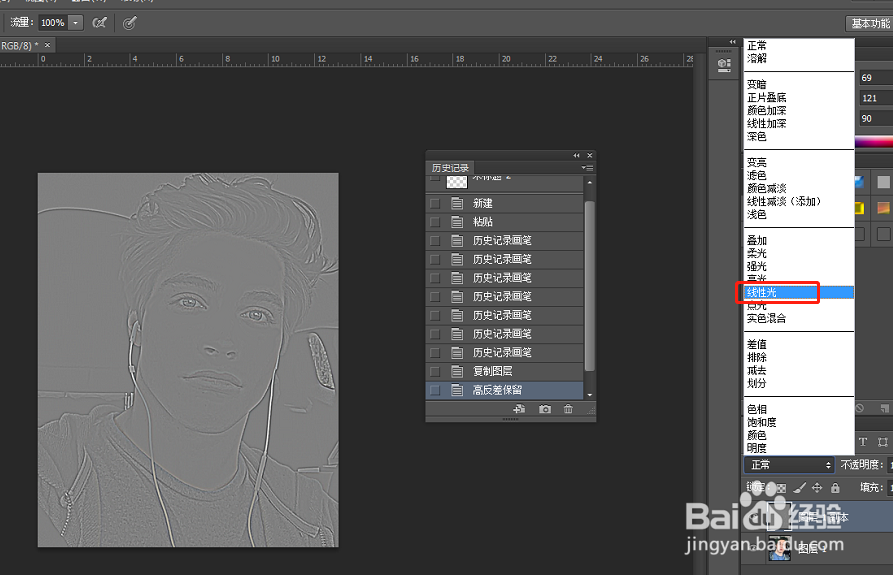Click history document icon beside 粘贴
Screen dimensions: 893x575
457,222
